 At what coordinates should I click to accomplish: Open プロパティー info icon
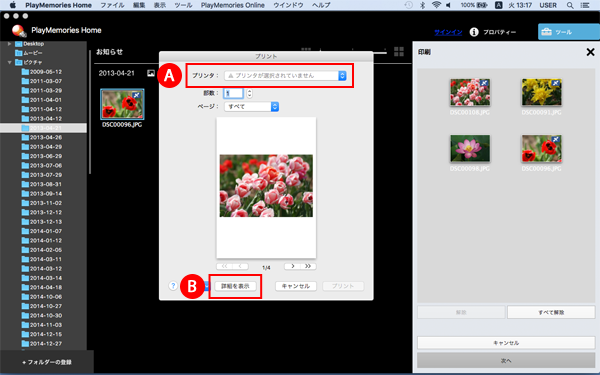(474, 32)
